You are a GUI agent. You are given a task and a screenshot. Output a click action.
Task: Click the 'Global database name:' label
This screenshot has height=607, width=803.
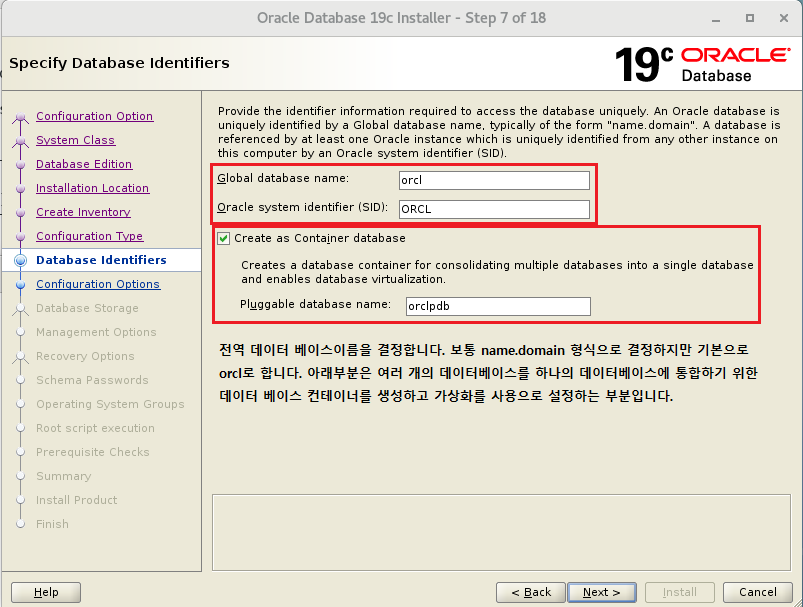pyautogui.click(x=283, y=178)
